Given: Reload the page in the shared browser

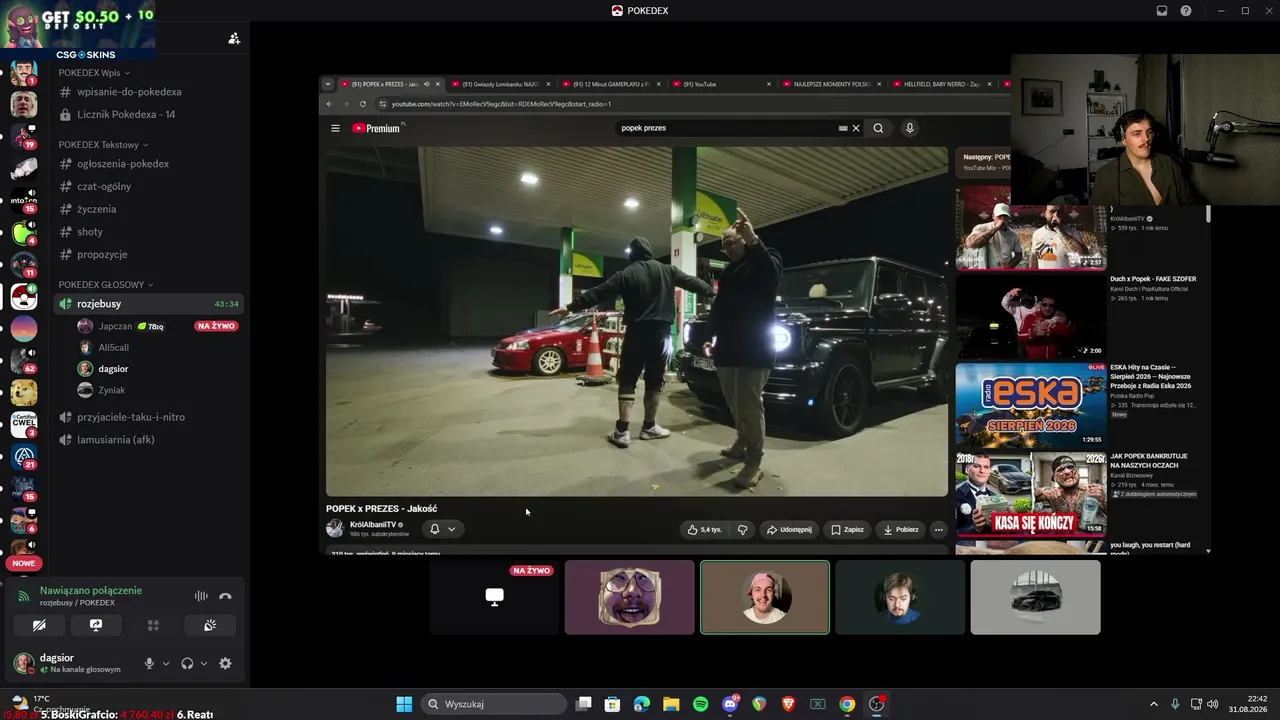Looking at the screenshot, I should tap(363, 104).
